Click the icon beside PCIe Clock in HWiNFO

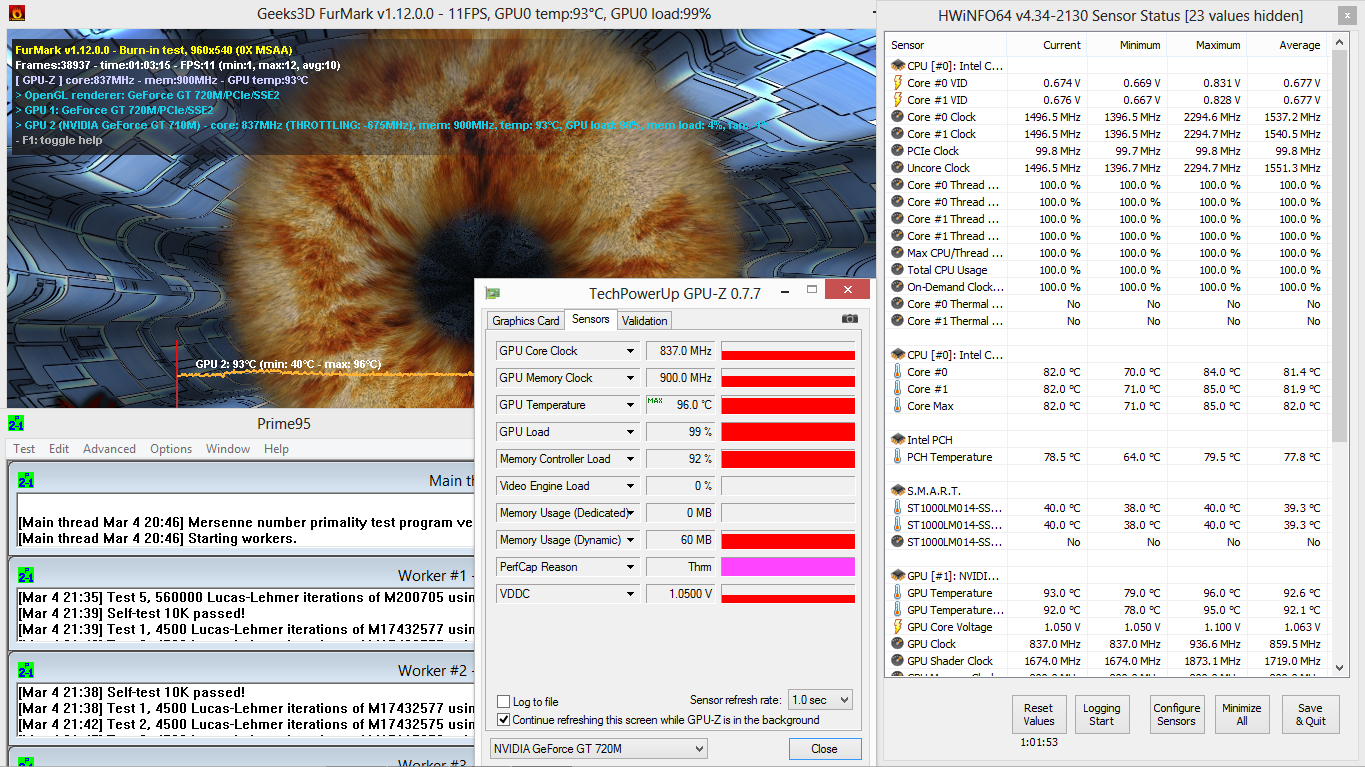point(897,151)
